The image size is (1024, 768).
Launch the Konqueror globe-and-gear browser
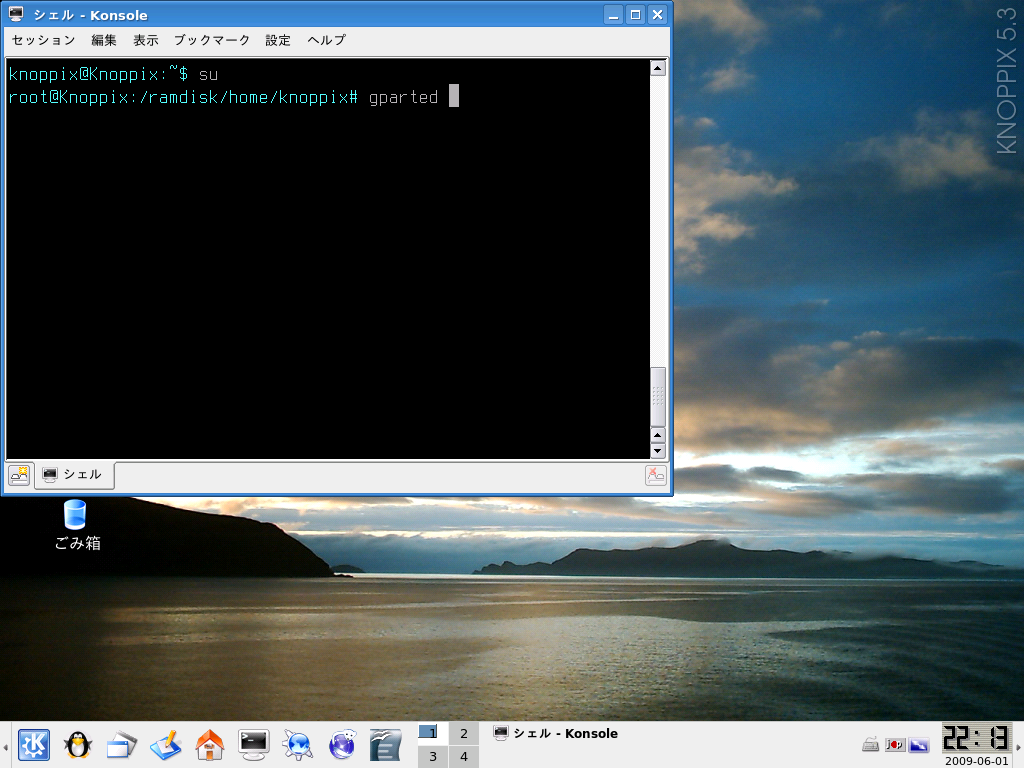point(297,745)
